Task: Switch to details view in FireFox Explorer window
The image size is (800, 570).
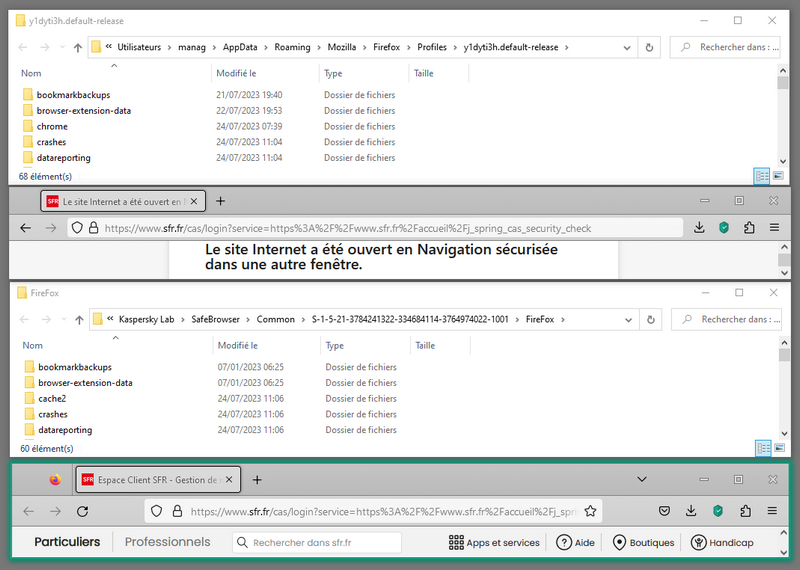Action: coord(763,449)
